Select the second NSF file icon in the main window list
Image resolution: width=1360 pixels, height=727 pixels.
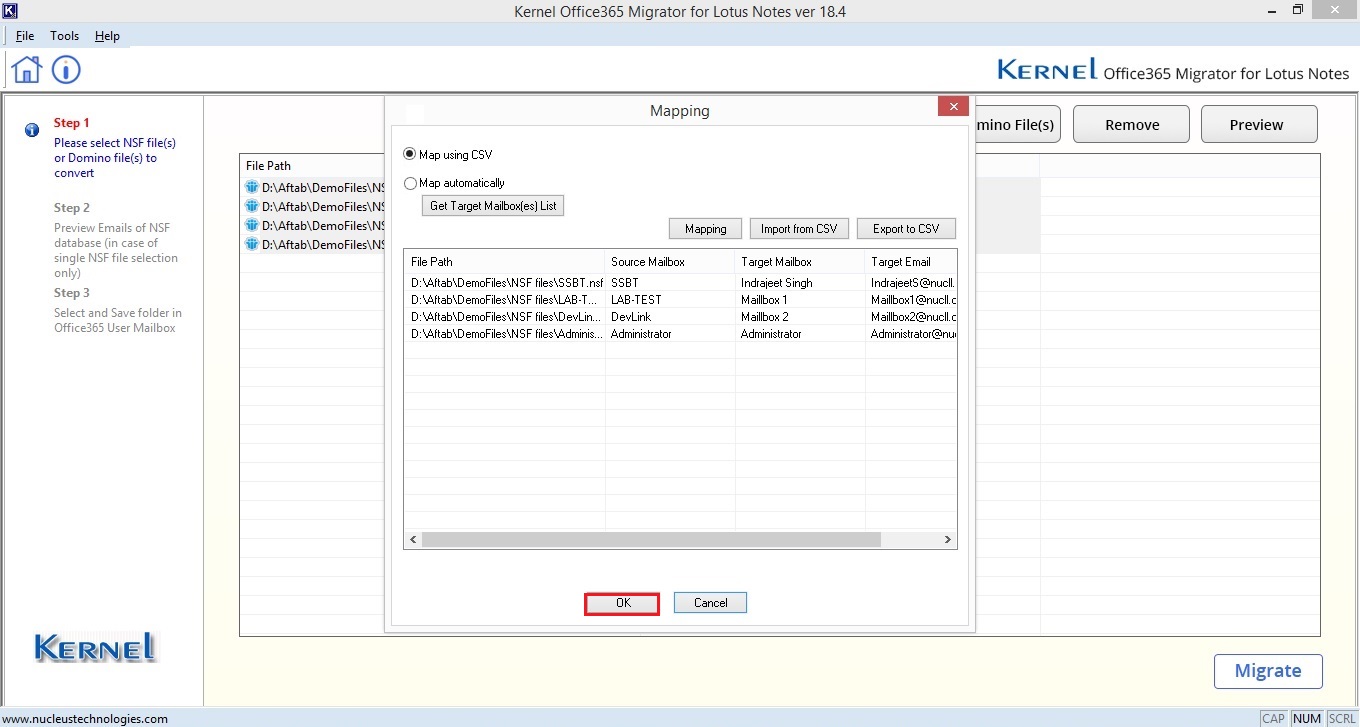coord(251,206)
